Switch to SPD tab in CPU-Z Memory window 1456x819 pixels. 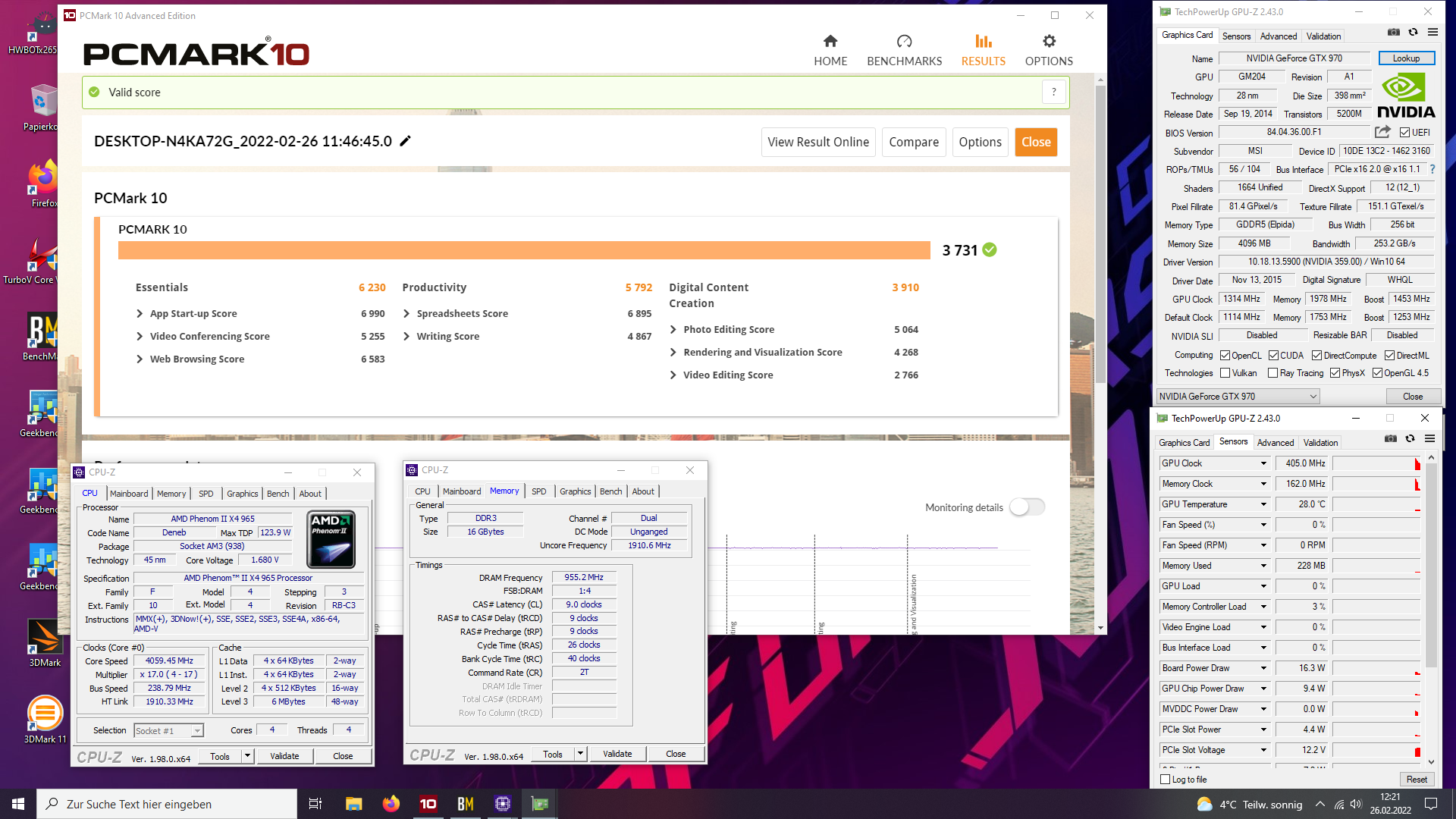(x=538, y=491)
